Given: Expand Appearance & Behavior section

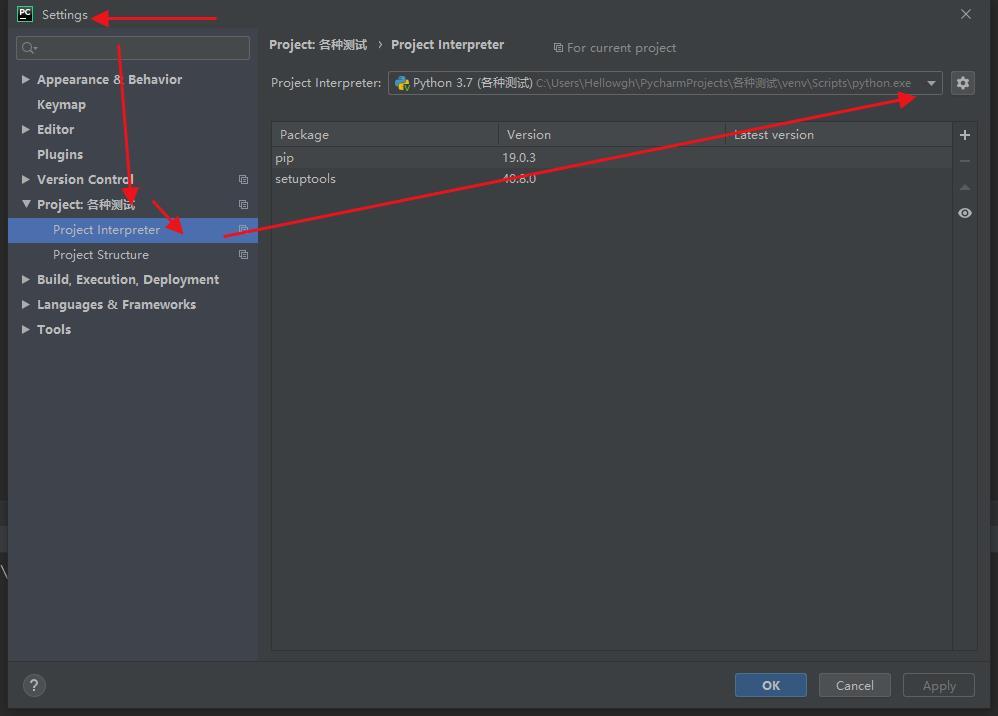Looking at the screenshot, I should (25, 80).
